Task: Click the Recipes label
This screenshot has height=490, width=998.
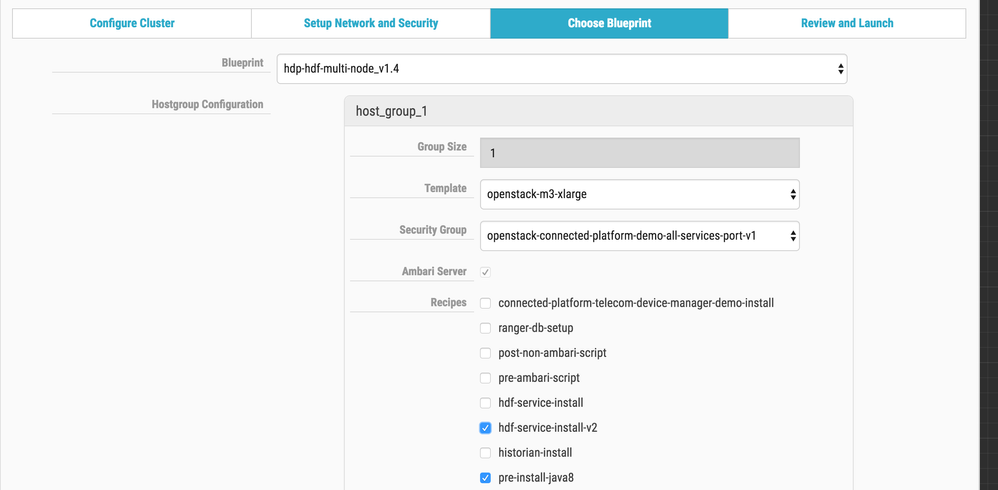Action: click(448, 302)
